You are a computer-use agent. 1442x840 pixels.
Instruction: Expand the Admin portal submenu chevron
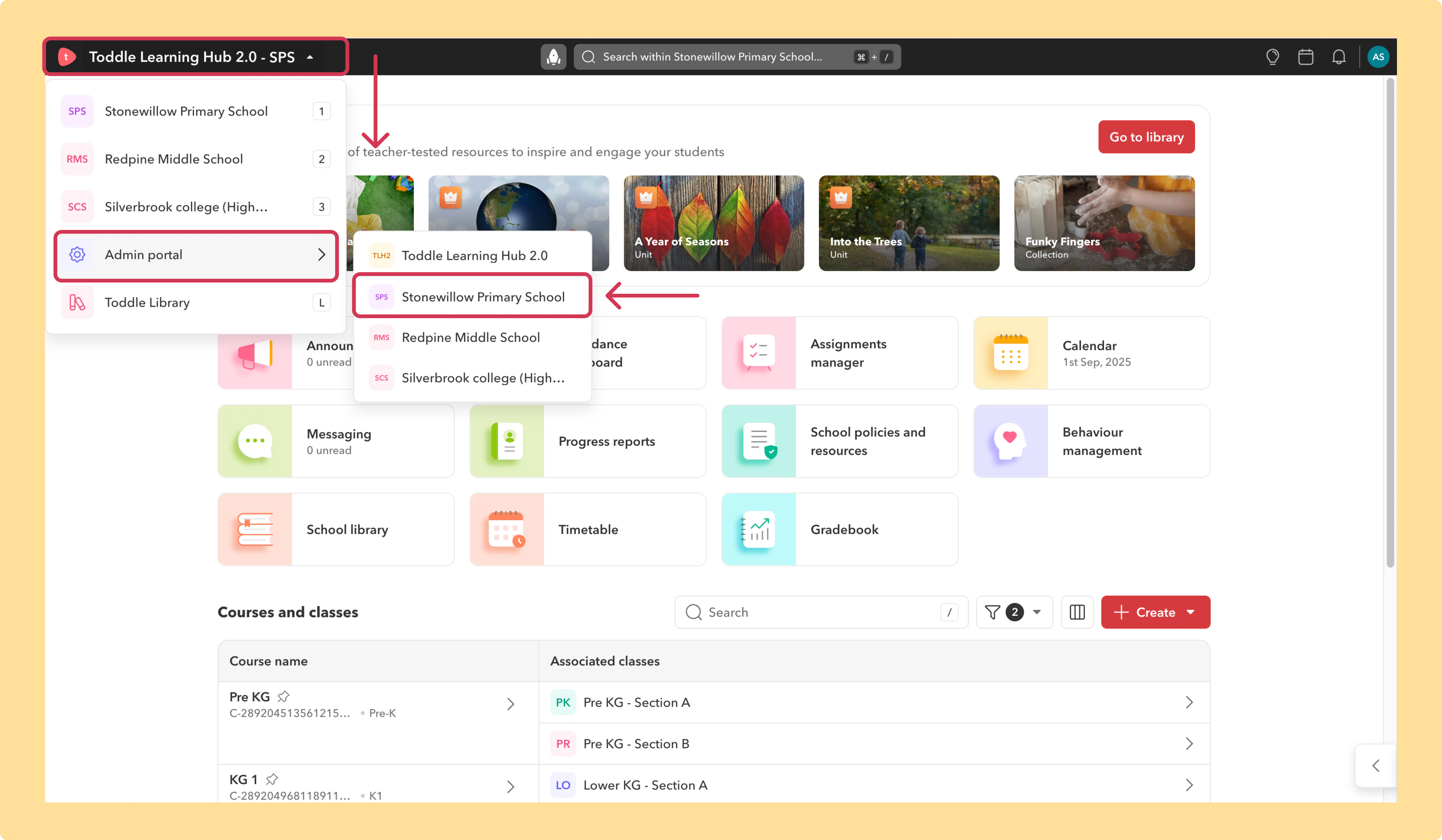[x=322, y=255]
